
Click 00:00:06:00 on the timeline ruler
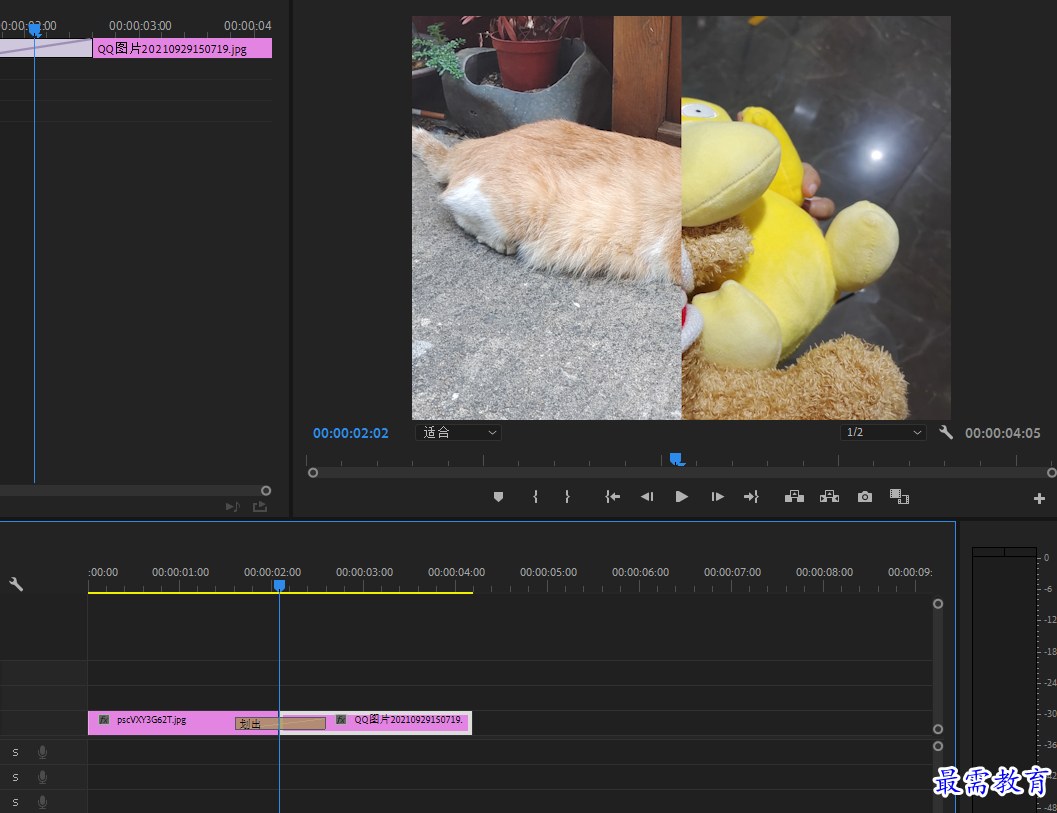640,572
